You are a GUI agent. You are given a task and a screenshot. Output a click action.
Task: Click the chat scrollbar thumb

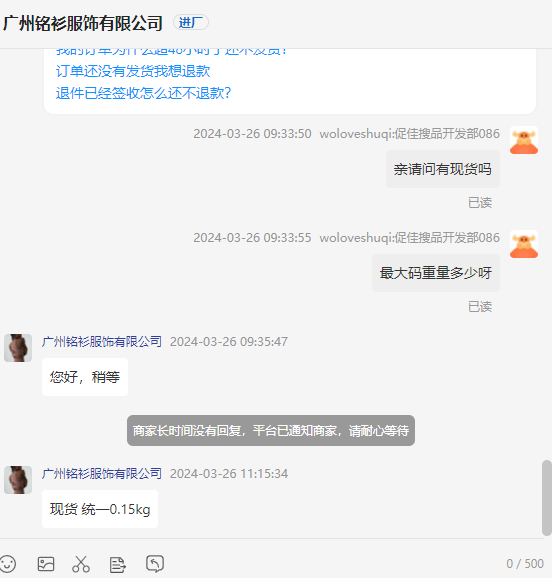click(x=546, y=498)
